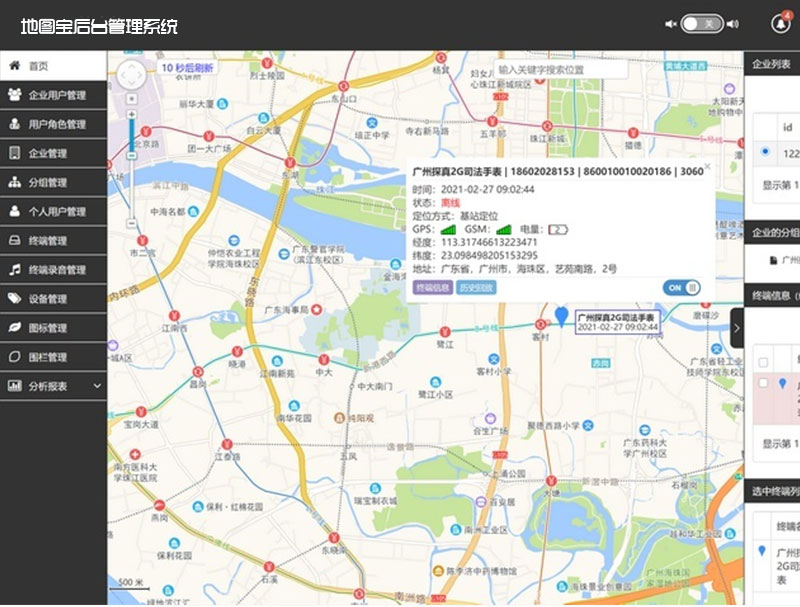Screen dimensions: 800x607
Task: Click the 离线 status text
Action: point(451,203)
